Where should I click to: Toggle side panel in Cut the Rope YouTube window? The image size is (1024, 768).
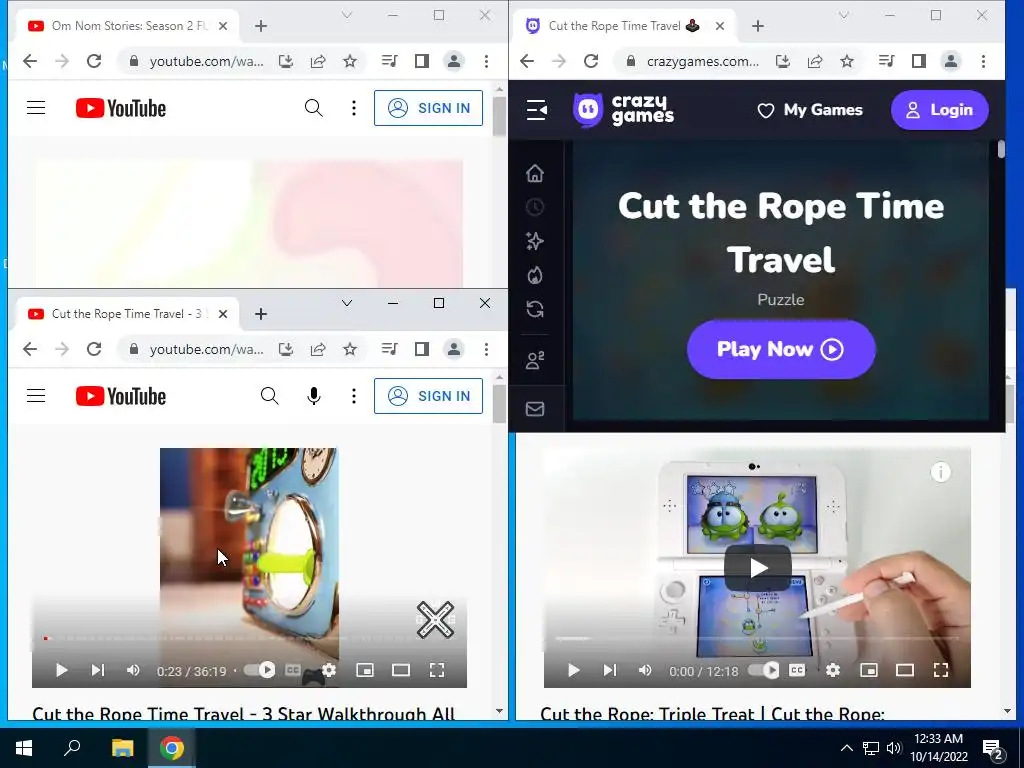tap(422, 349)
